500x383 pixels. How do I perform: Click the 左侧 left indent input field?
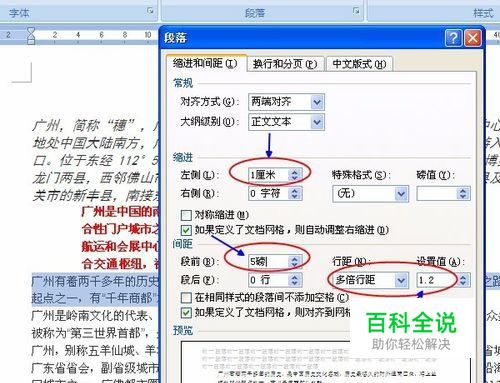point(268,175)
